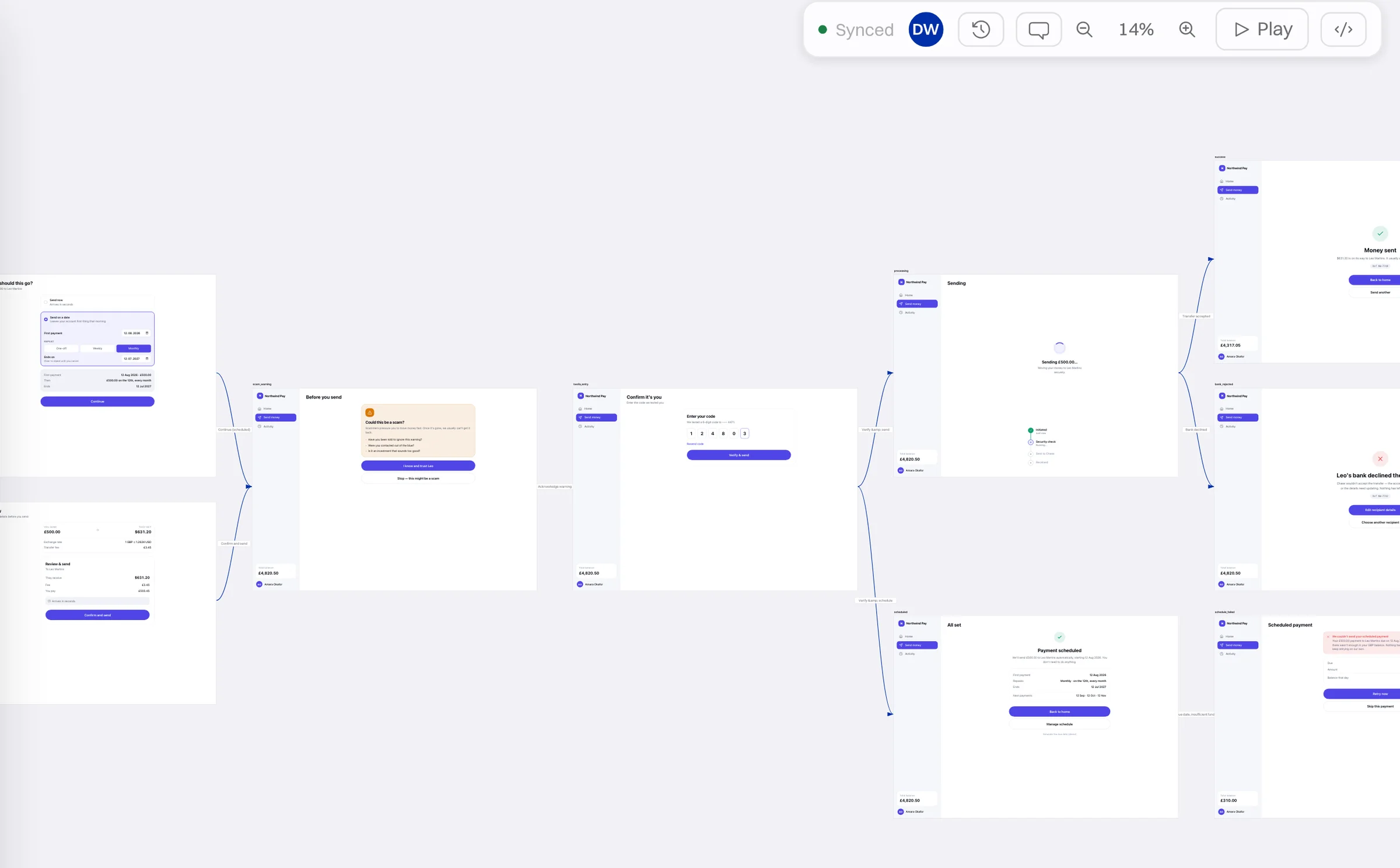The height and width of the screenshot is (868, 1400).
Task: Start the prototype with Play
Action: [x=1262, y=29]
